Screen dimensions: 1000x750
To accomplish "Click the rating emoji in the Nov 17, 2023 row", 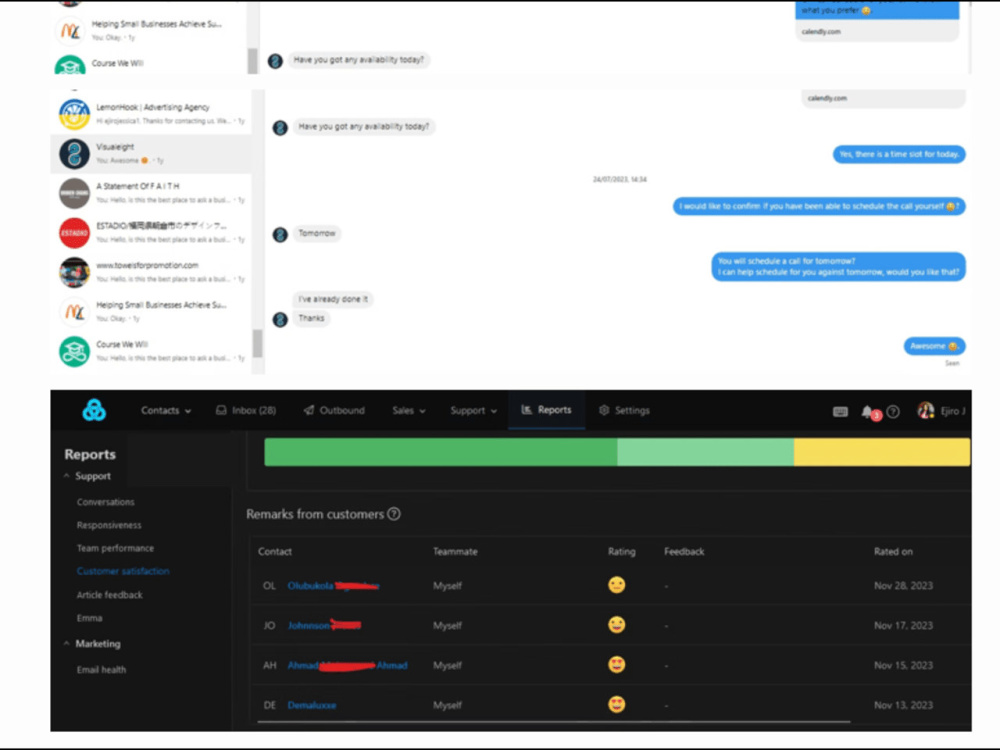I will point(617,625).
